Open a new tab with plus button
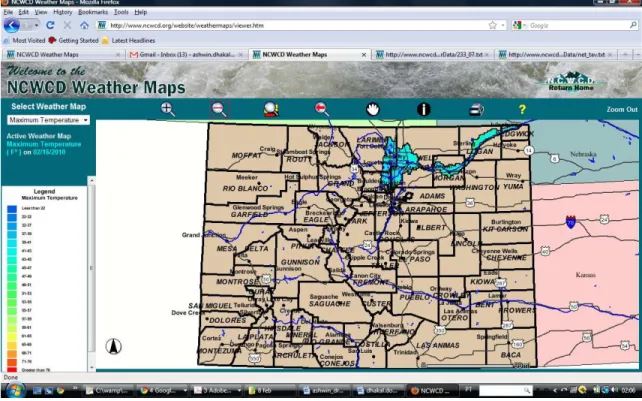This screenshot has height=401, width=642. coord(625,54)
